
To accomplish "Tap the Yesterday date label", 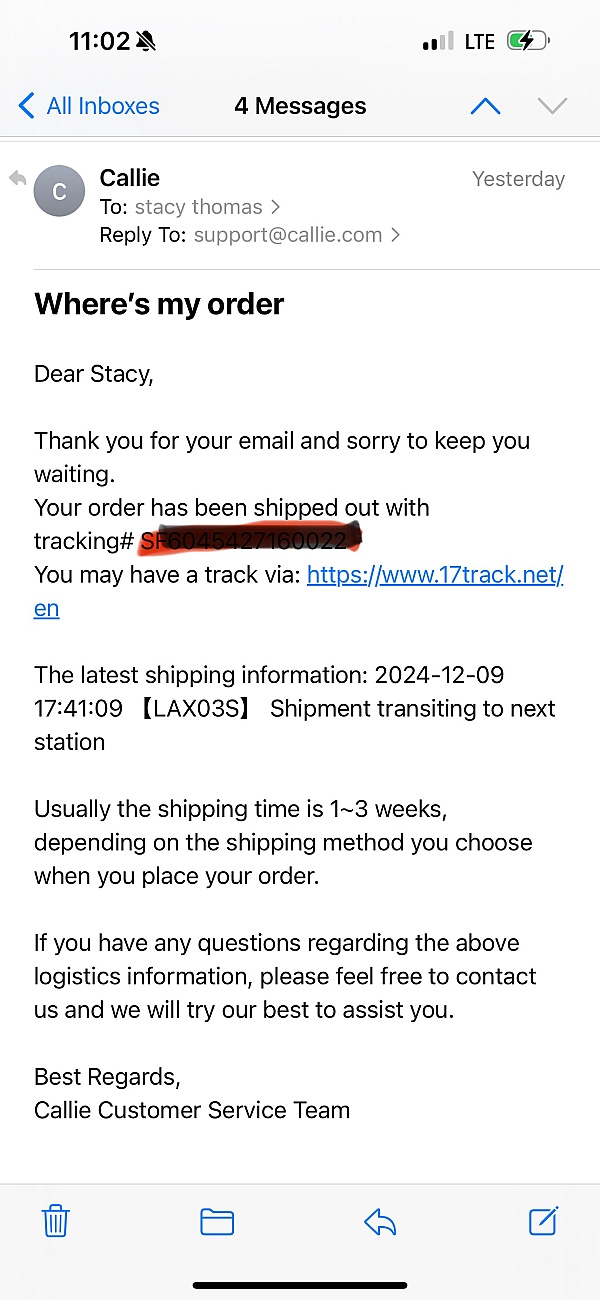I will click(x=518, y=179).
